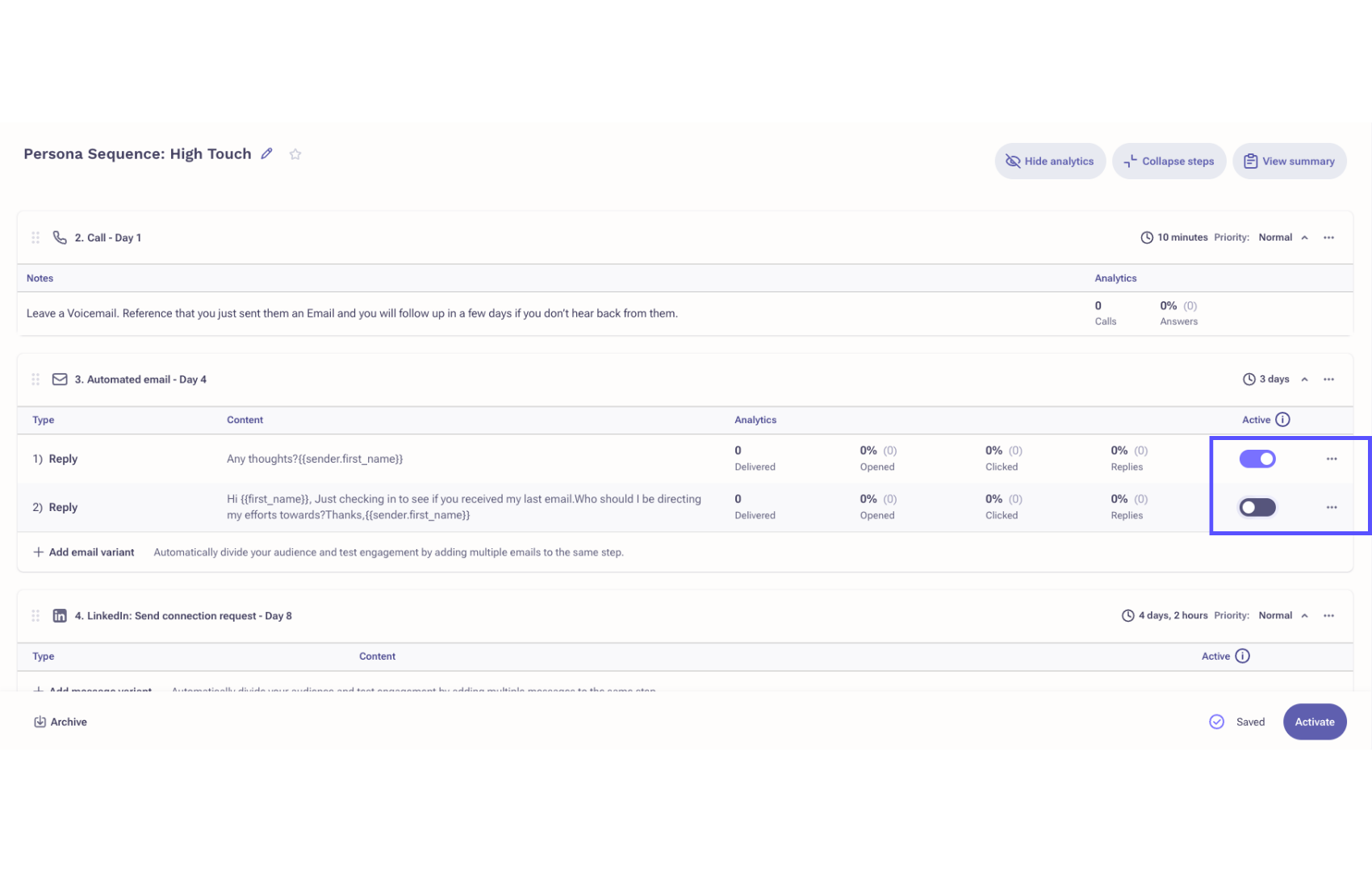Click the Saved status checkmark icon

(1216, 722)
